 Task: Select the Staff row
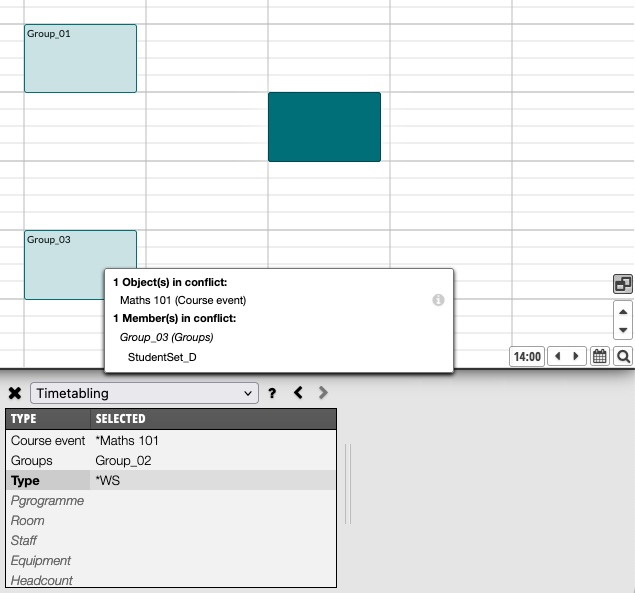pyautogui.click(x=171, y=540)
